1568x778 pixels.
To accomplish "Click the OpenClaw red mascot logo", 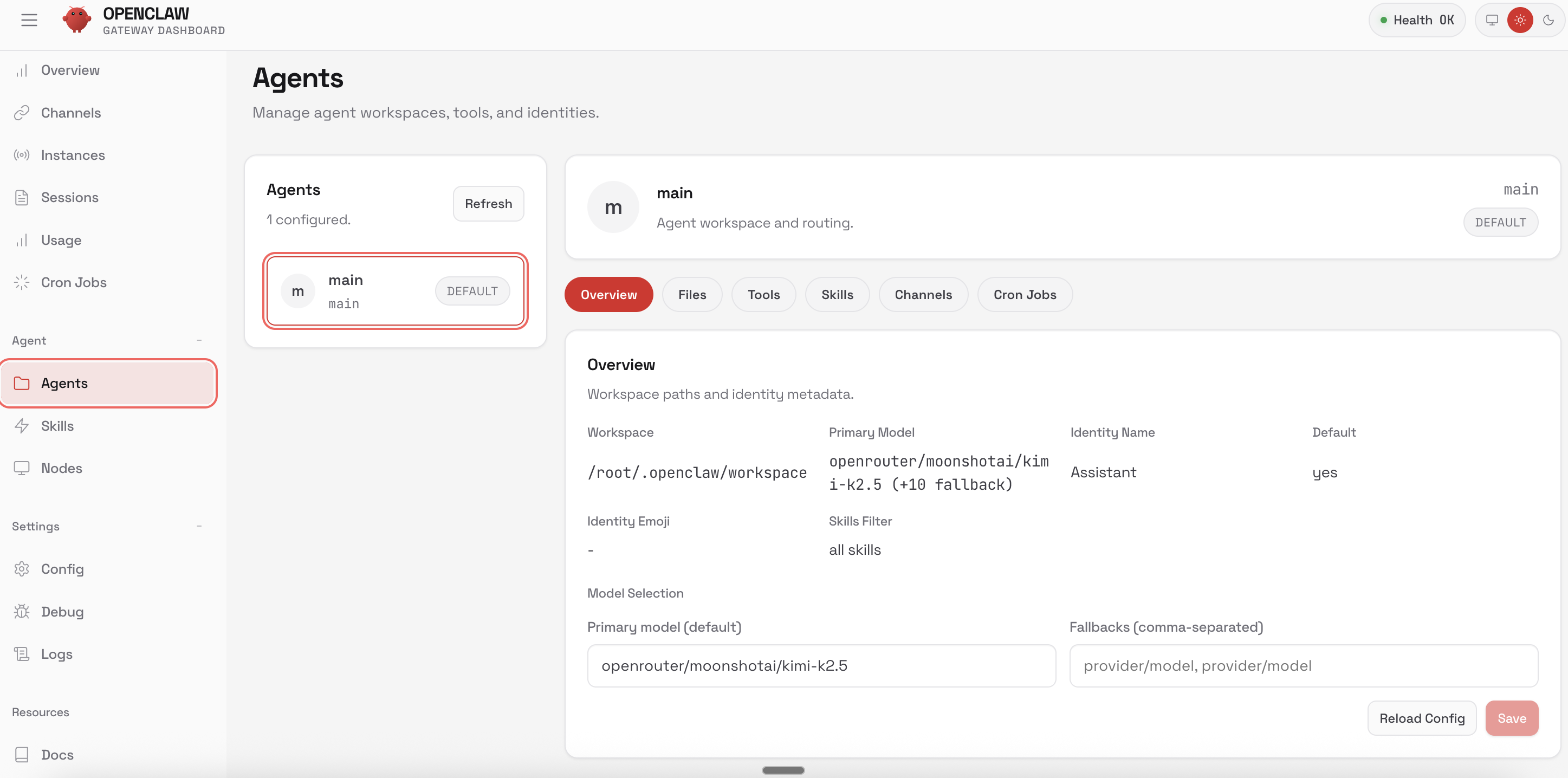I will point(77,20).
